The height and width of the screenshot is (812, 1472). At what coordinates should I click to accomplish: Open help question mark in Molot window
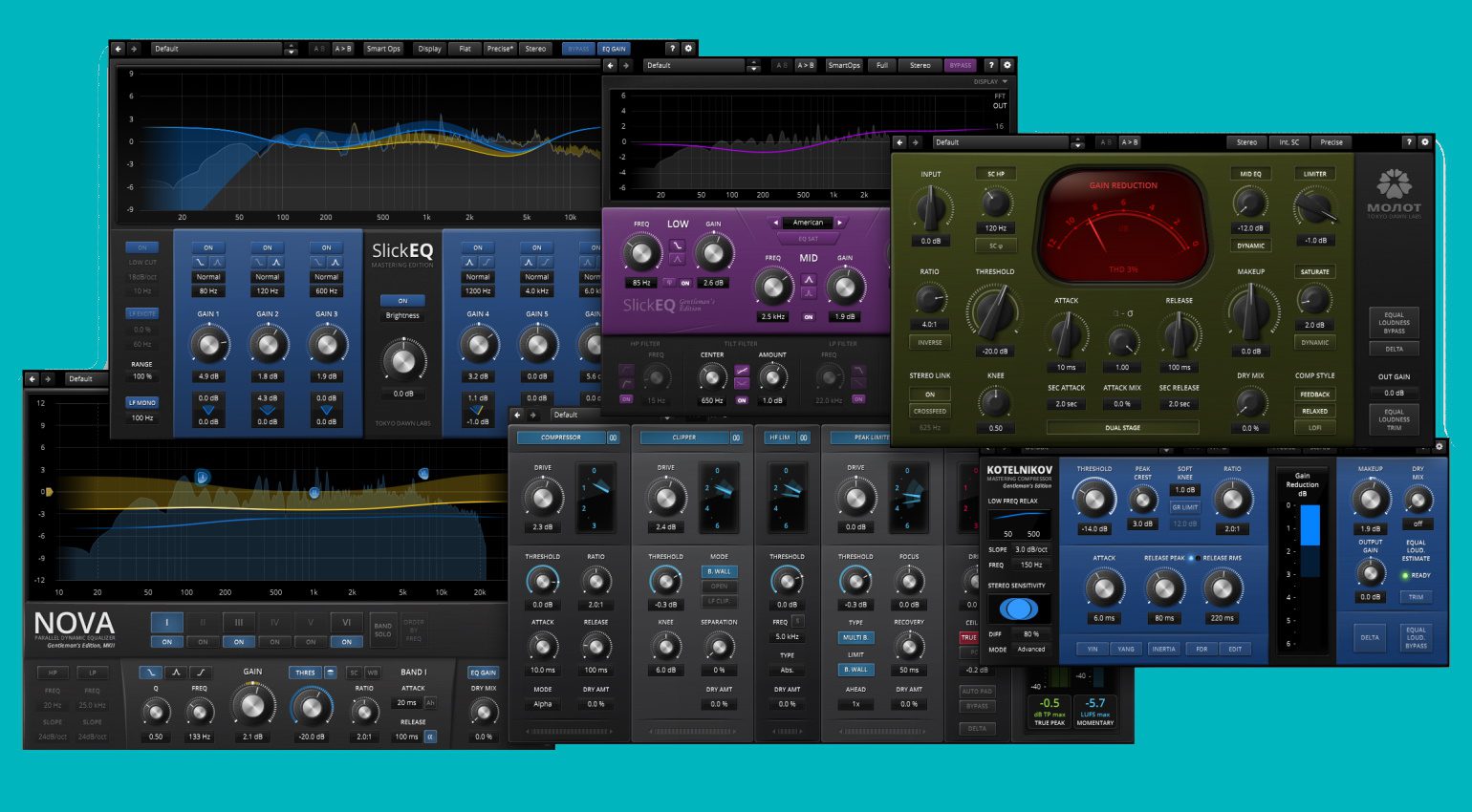[1408, 141]
